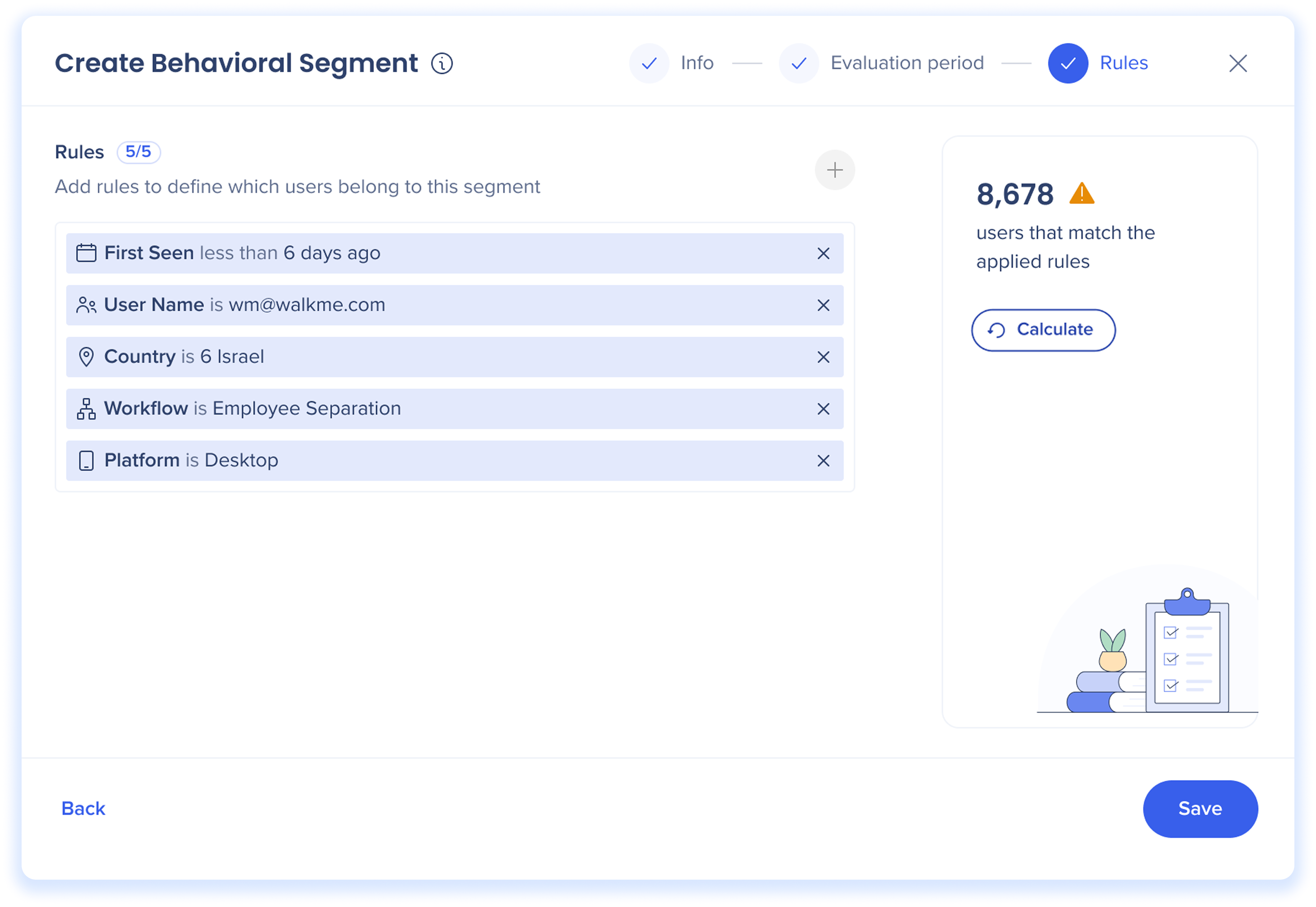
Task: Remove the Platform is Desktop rule
Action: (823, 460)
